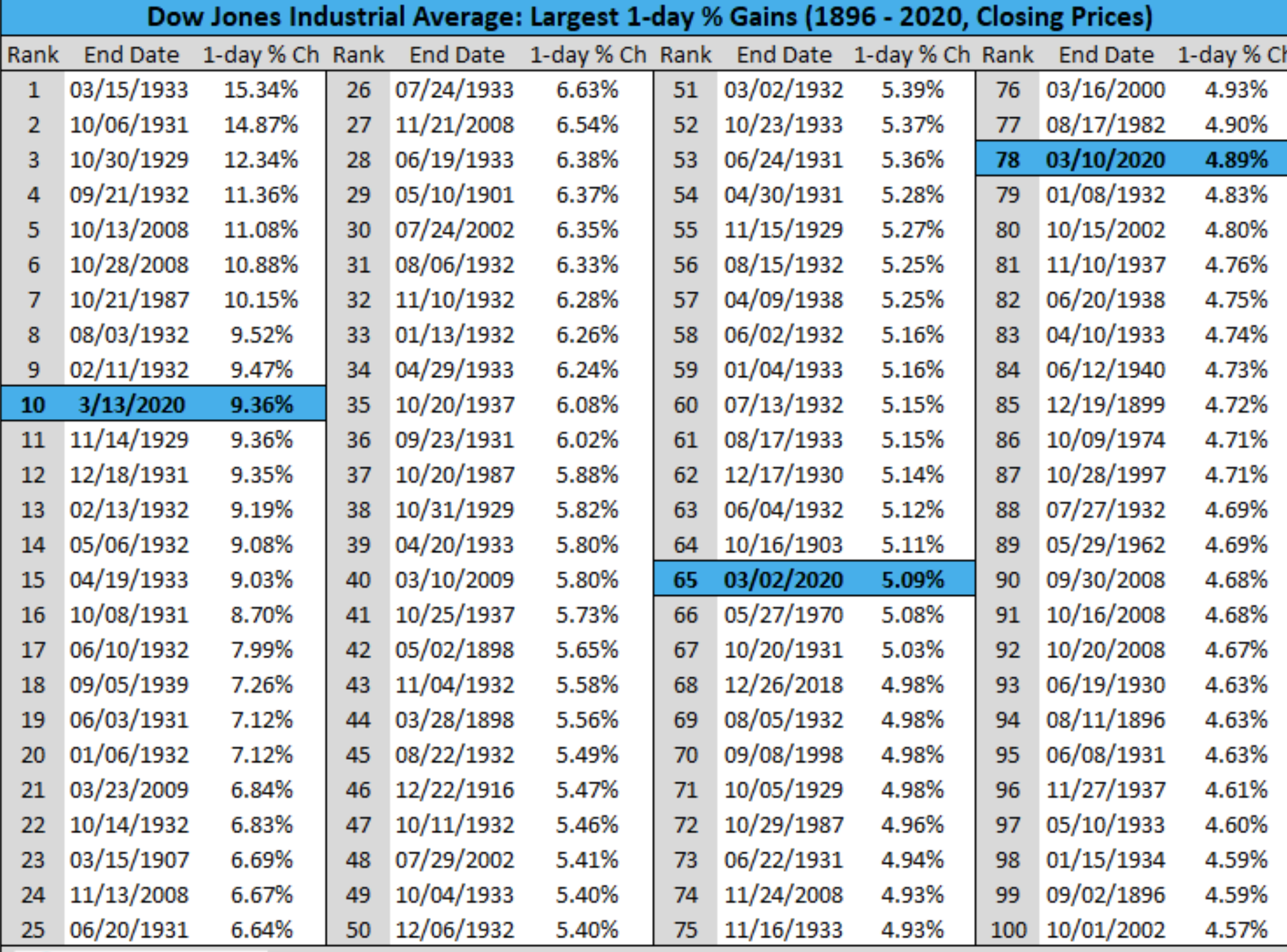The image size is (1287, 952).
Task: Click the highlighted 3/13/2020 date cell
Action: 132,405
